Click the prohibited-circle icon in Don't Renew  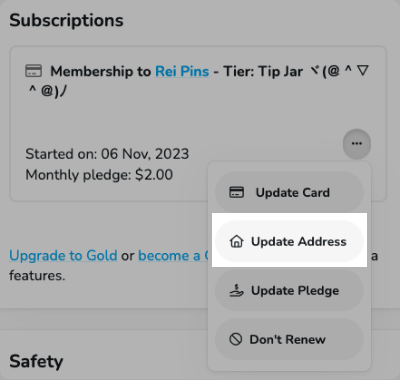click(x=236, y=339)
